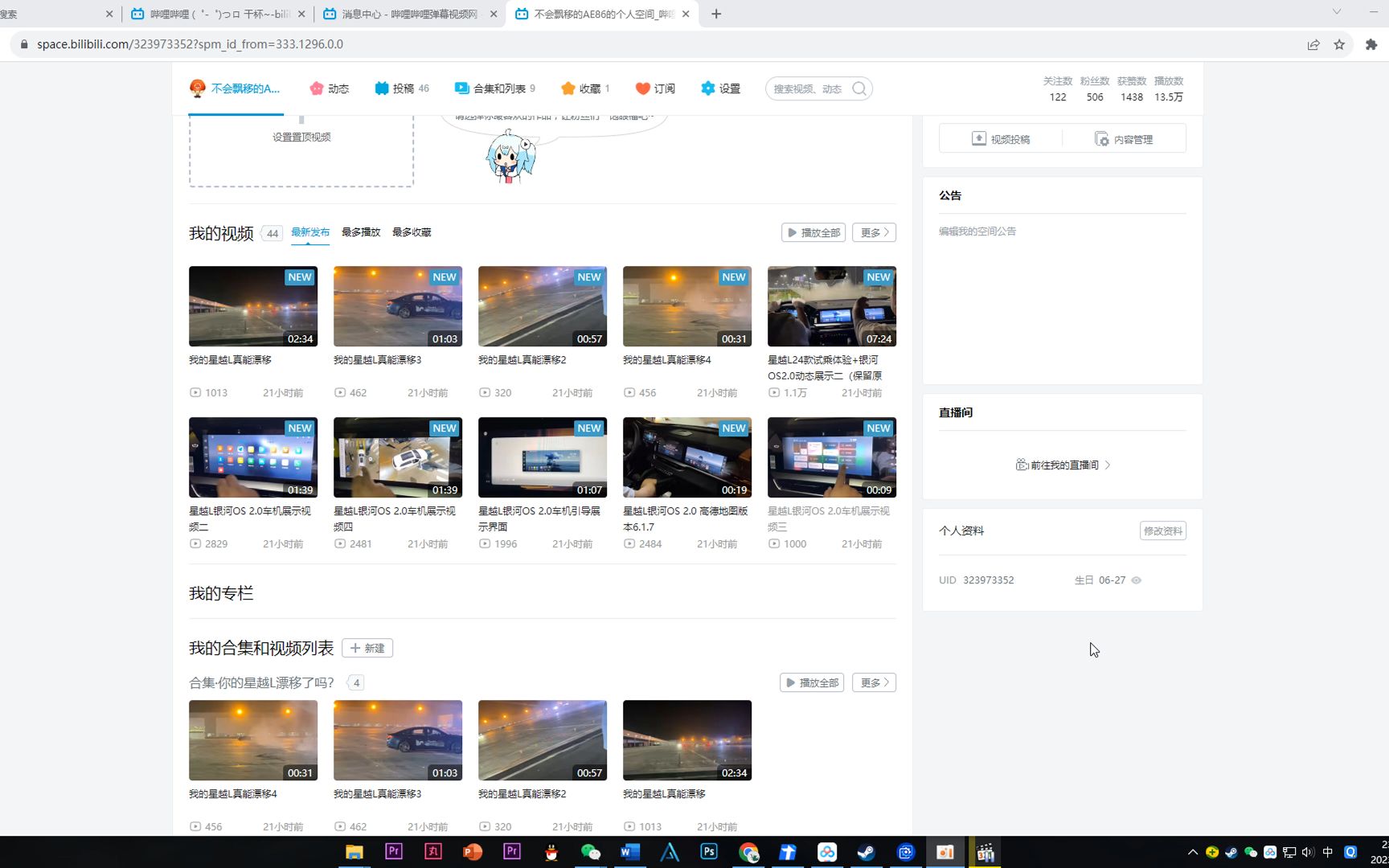Open title link 星越L银河OS 2.0 高德地图版本6.1.7

point(686,519)
